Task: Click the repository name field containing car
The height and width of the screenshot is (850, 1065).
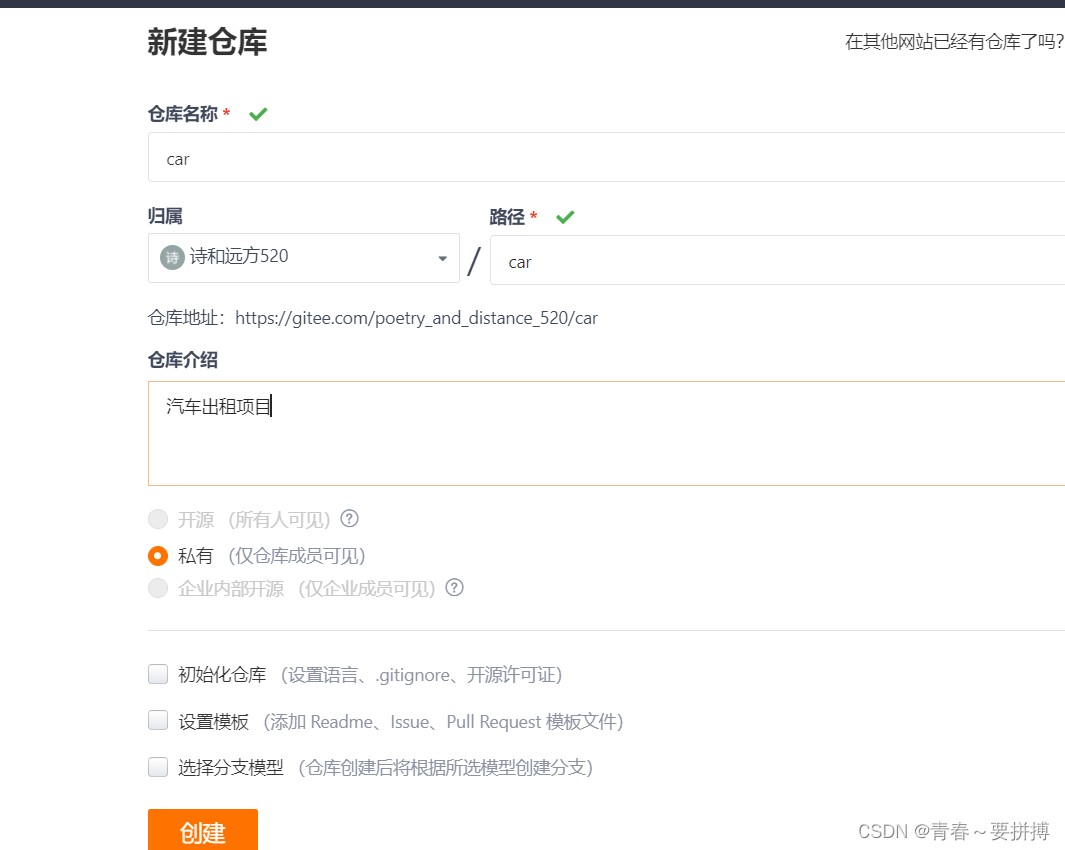Action: click(x=606, y=157)
